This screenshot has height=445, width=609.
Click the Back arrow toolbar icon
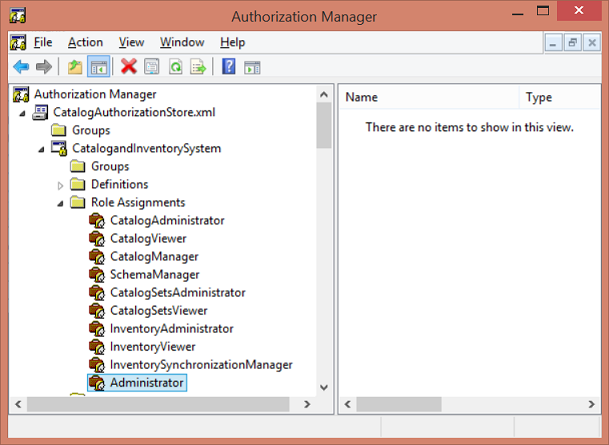pos(21,67)
